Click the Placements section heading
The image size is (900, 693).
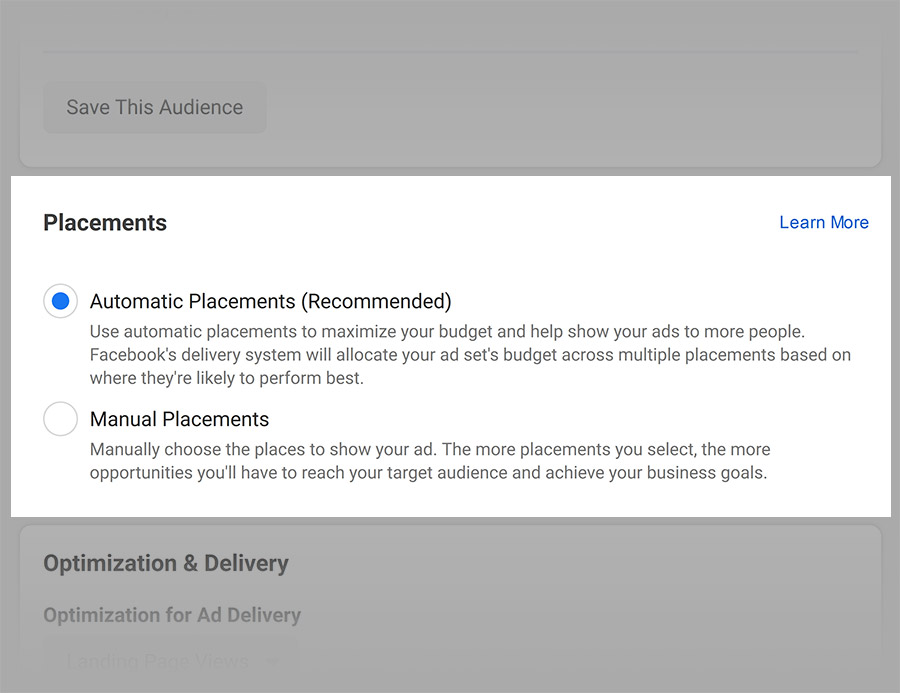click(x=105, y=223)
